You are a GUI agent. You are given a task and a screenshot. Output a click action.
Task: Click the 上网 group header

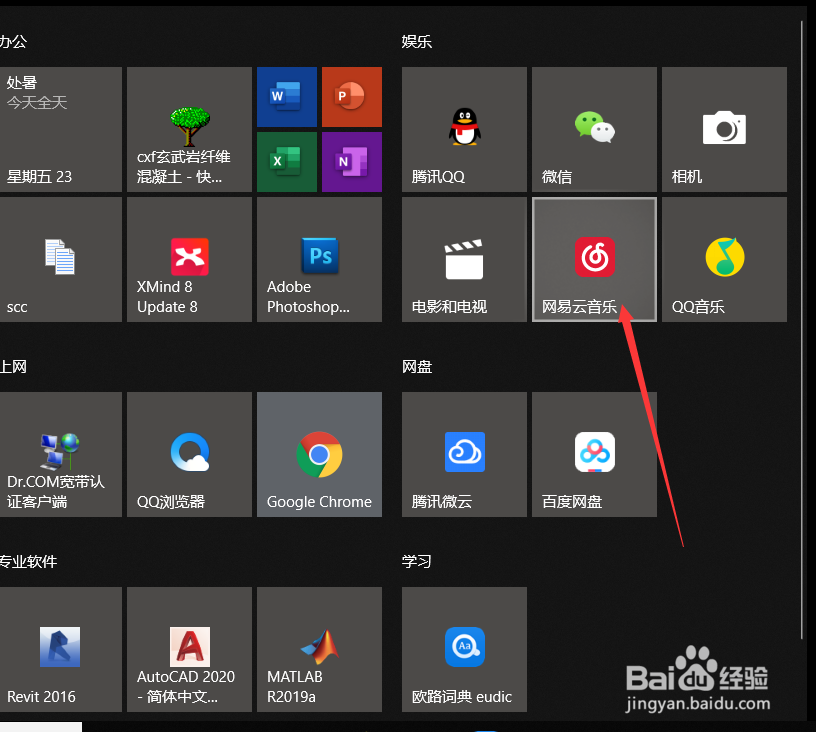click(x=13, y=367)
